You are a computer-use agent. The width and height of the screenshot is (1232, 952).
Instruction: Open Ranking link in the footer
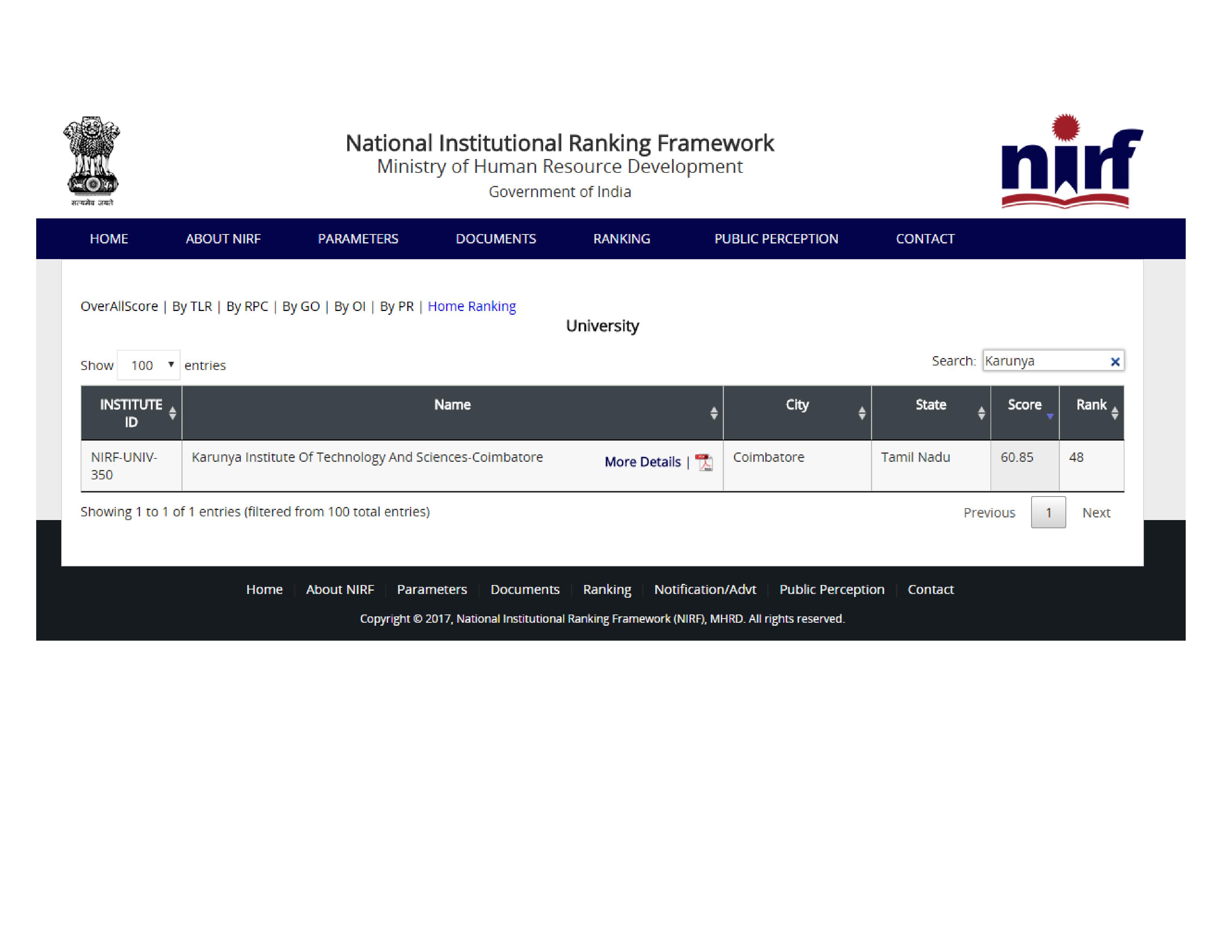coord(607,590)
